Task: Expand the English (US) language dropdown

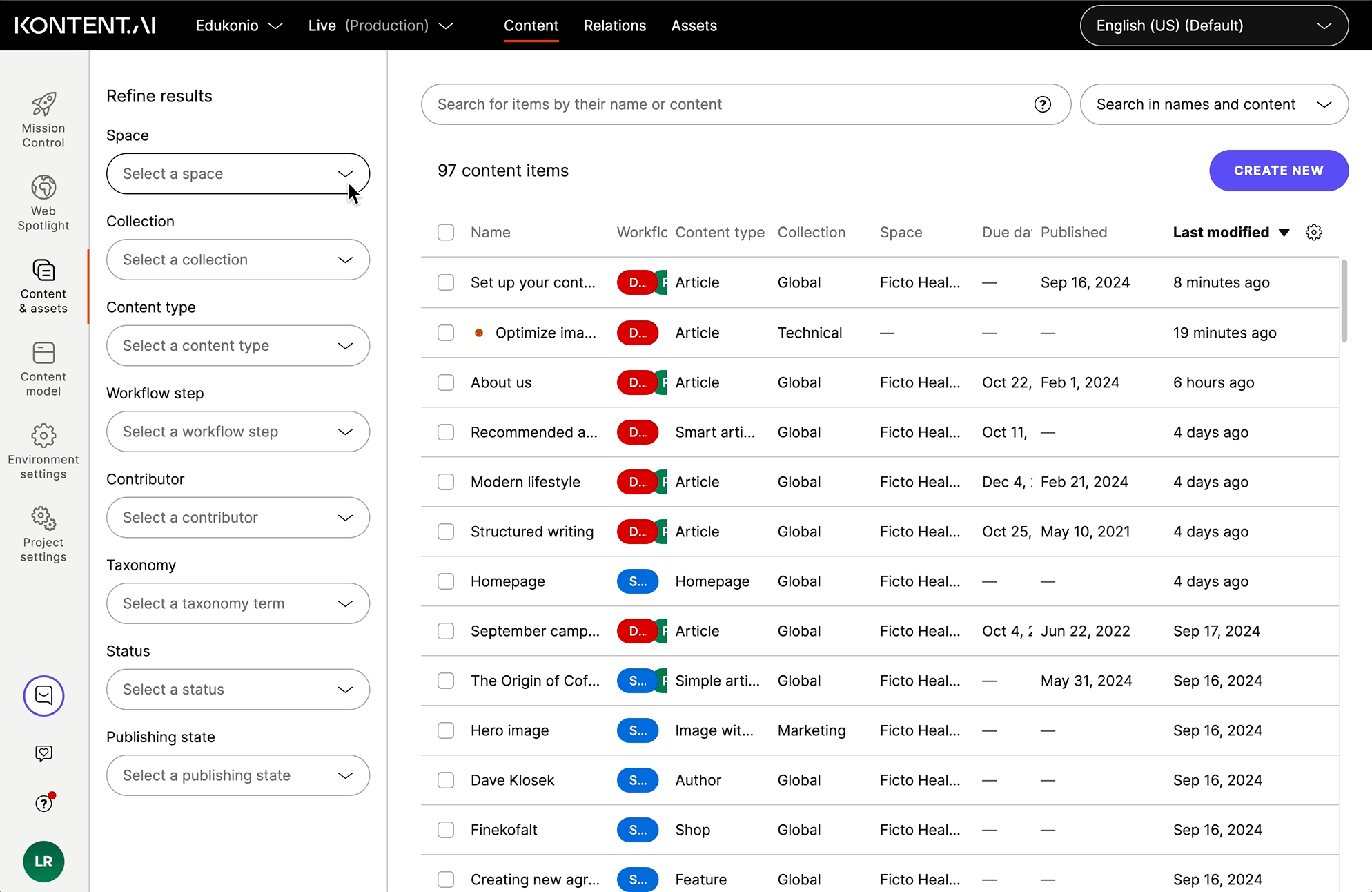Action: (x=1213, y=26)
